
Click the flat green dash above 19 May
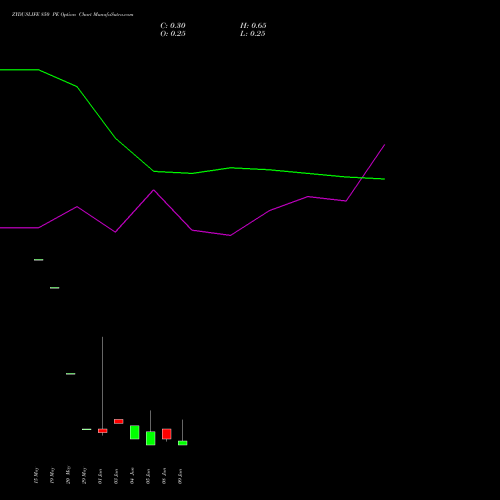[x=55, y=288]
